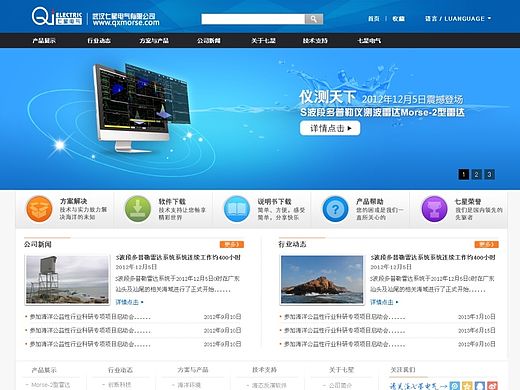Click the 行业动态 section heading

coord(292,244)
